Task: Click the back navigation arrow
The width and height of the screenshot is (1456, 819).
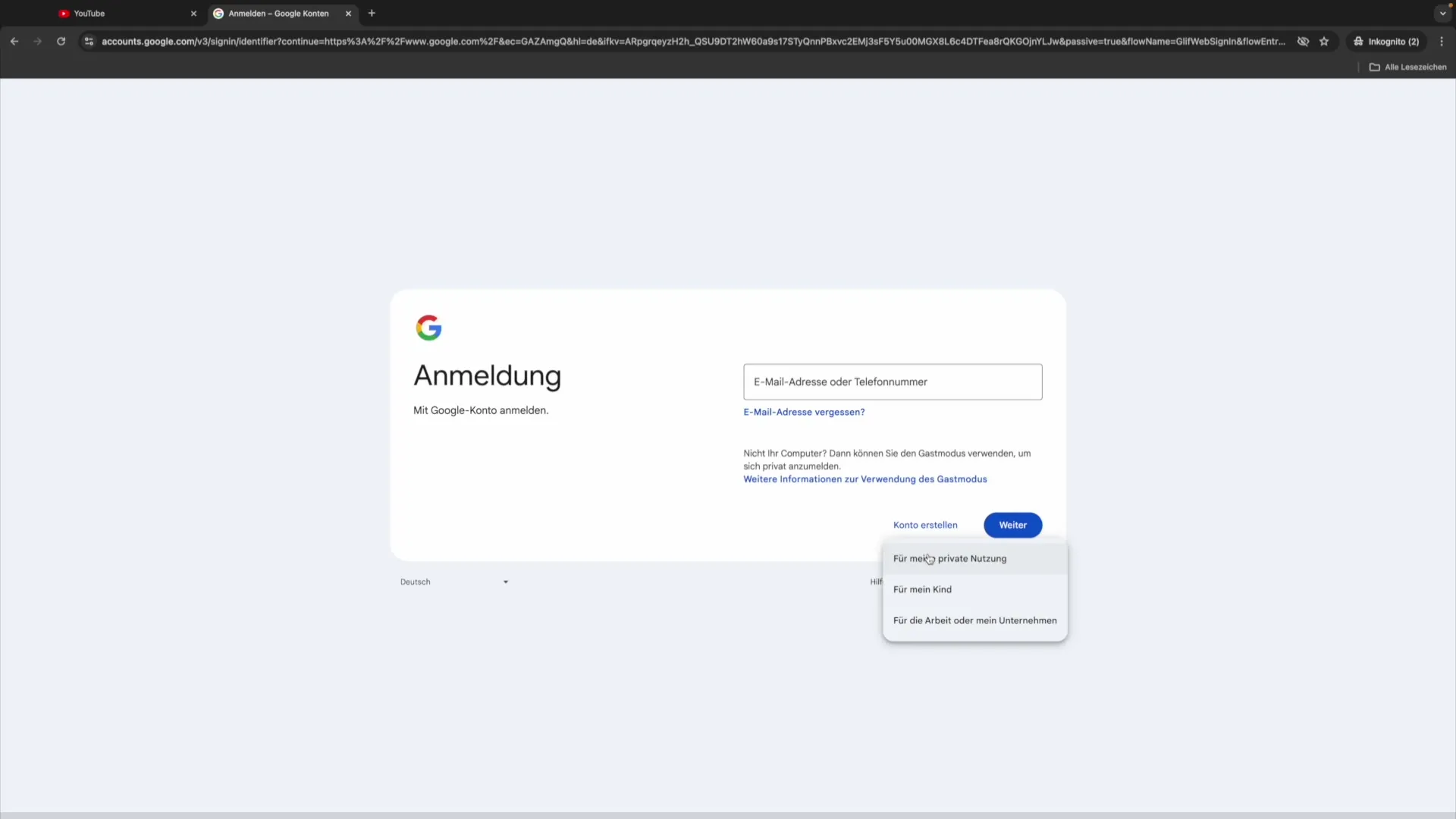Action: coord(14,41)
